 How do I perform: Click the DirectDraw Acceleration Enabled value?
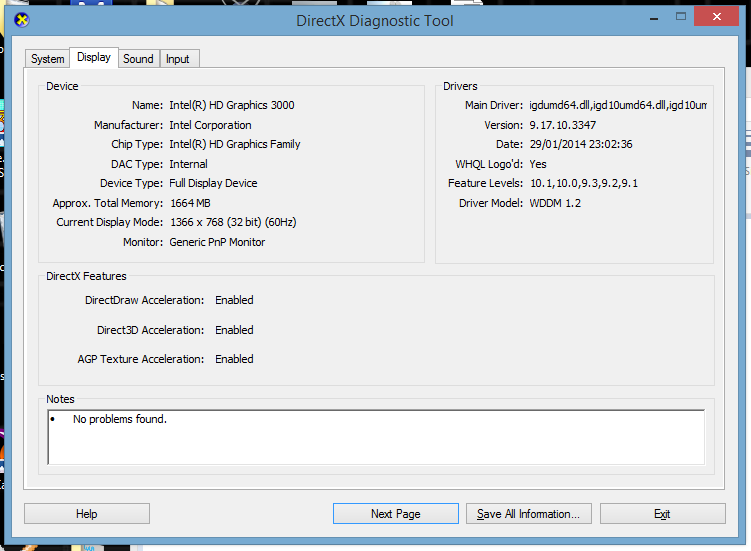(234, 300)
